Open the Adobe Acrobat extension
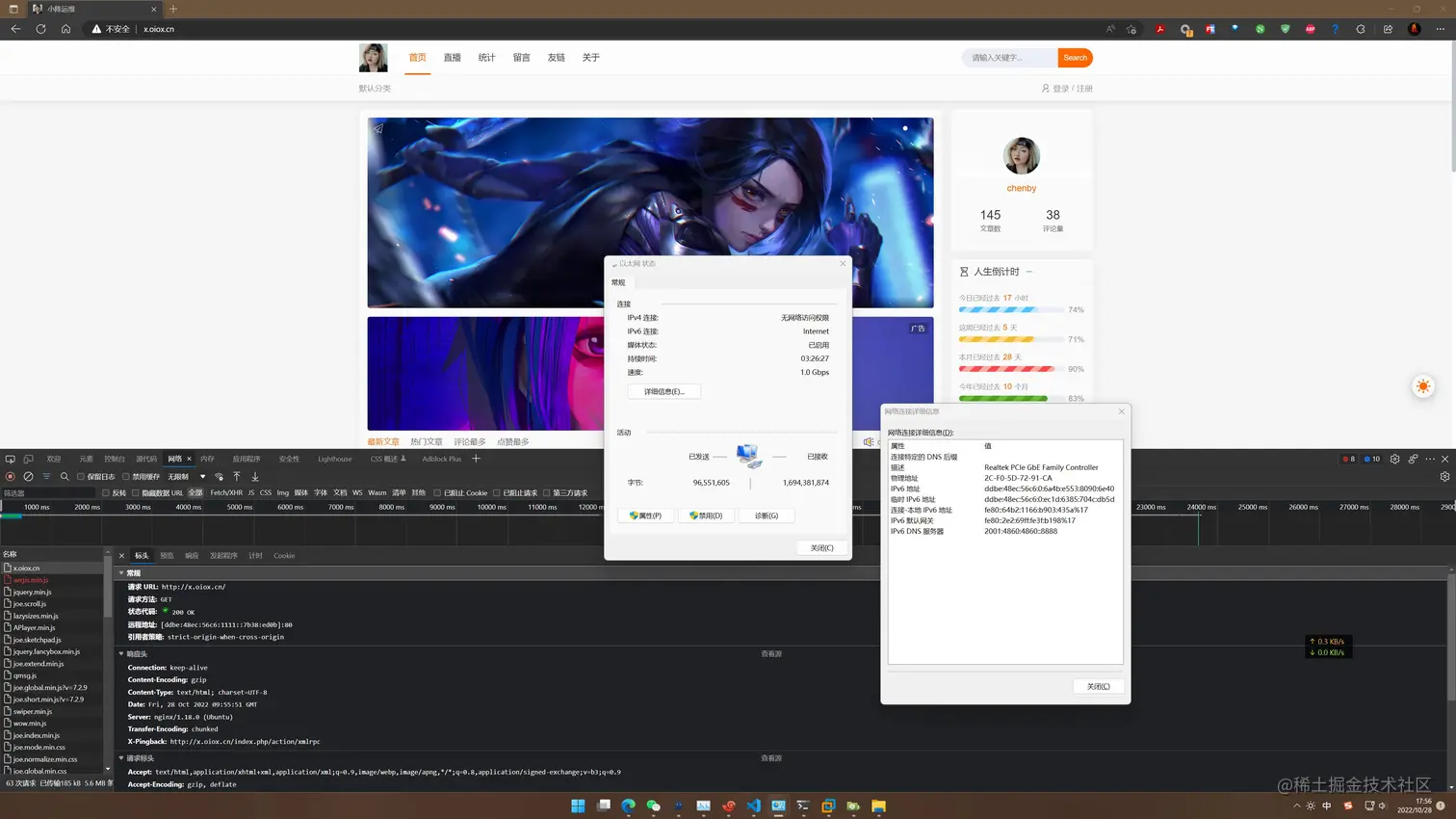The image size is (1456, 819). (1160, 29)
